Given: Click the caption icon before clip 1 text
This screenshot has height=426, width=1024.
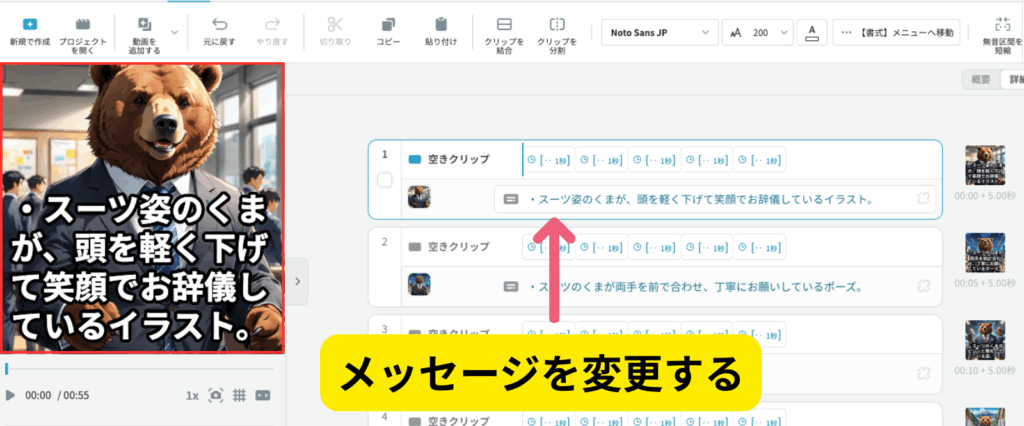Looking at the screenshot, I should pos(511,199).
